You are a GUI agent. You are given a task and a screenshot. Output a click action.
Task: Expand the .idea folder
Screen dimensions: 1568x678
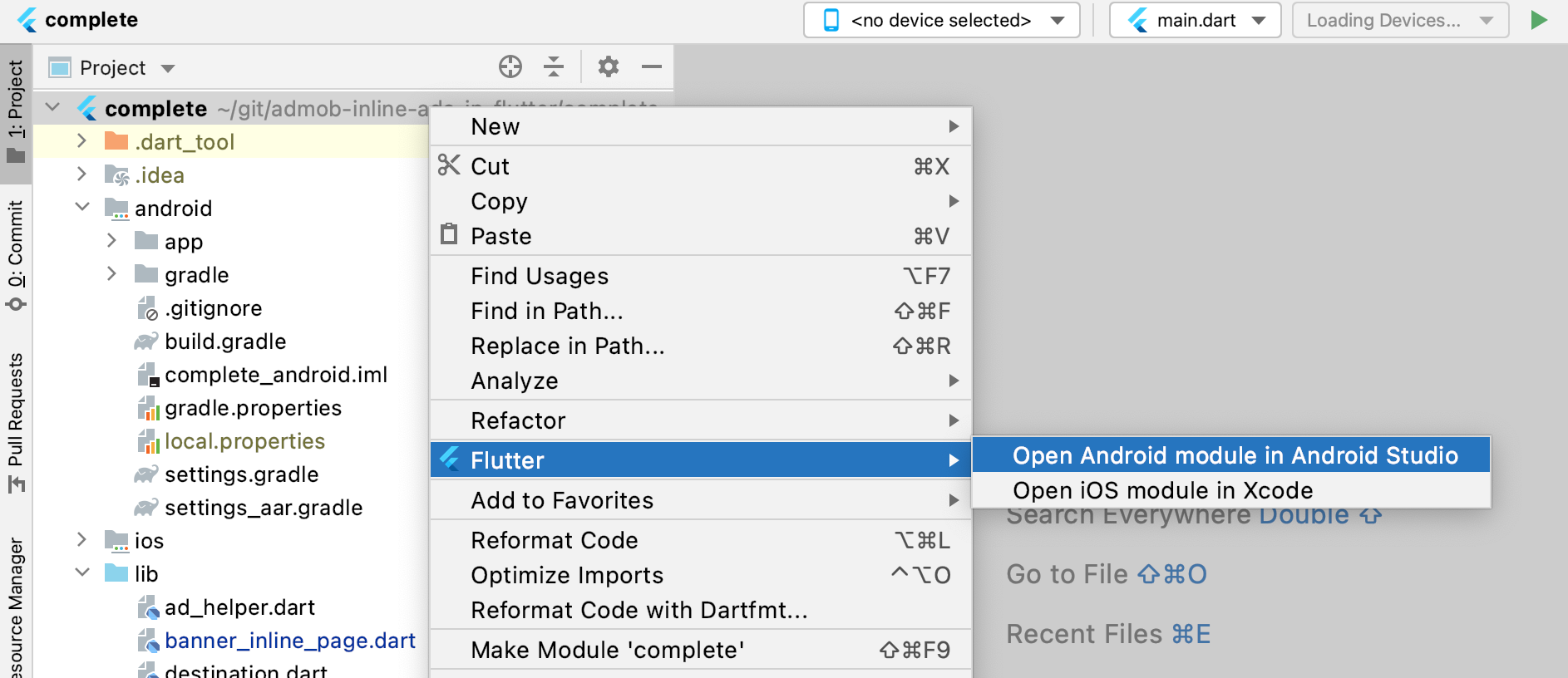tap(81, 174)
